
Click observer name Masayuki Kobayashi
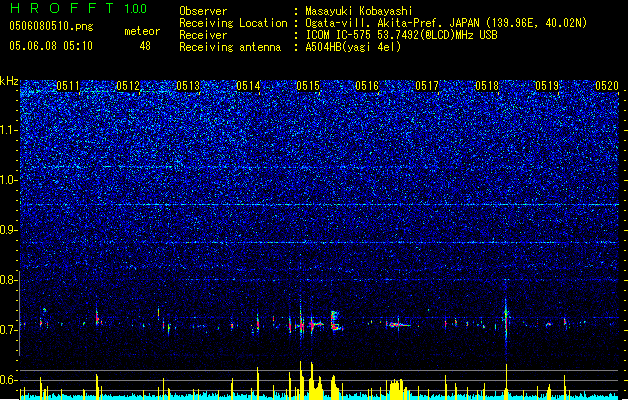[x=359, y=11]
